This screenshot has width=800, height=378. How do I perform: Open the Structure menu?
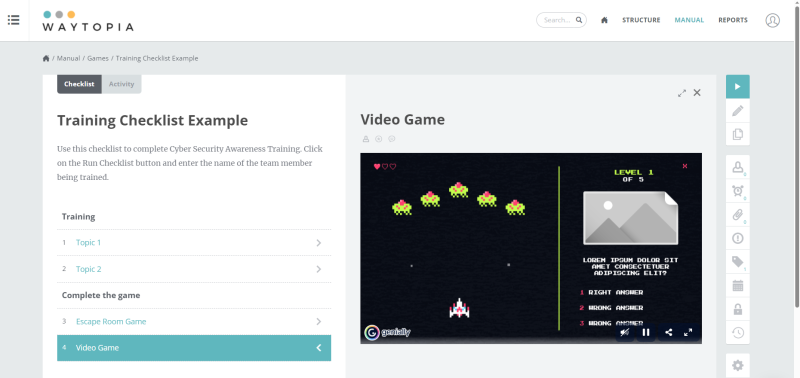[x=641, y=20]
